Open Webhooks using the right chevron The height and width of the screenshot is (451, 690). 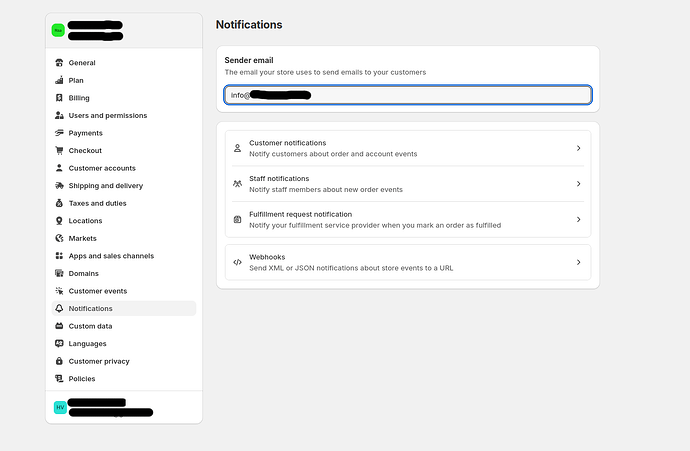click(579, 262)
